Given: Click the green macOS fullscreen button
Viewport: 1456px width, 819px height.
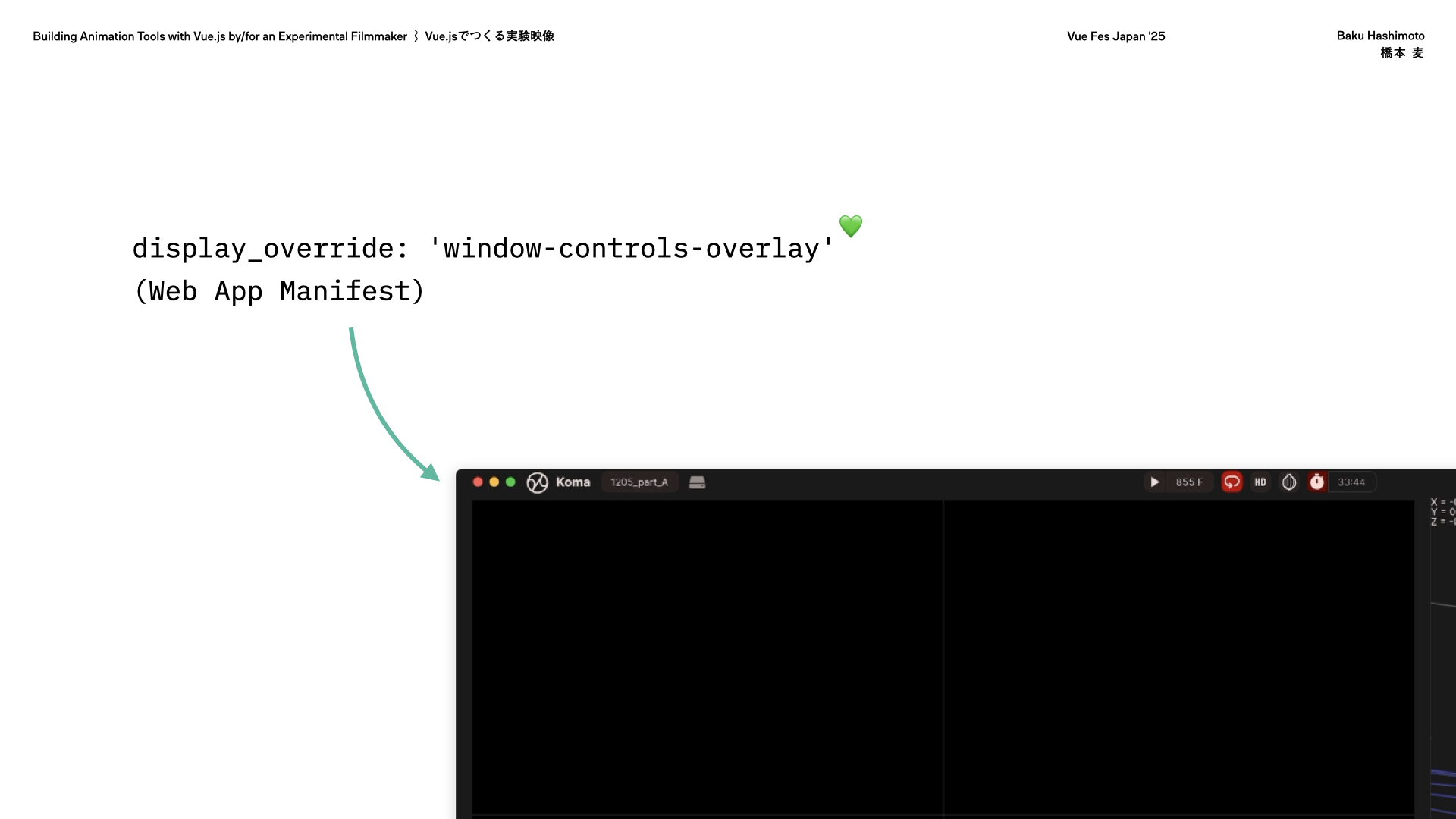Looking at the screenshot, I should coord(510,482).
